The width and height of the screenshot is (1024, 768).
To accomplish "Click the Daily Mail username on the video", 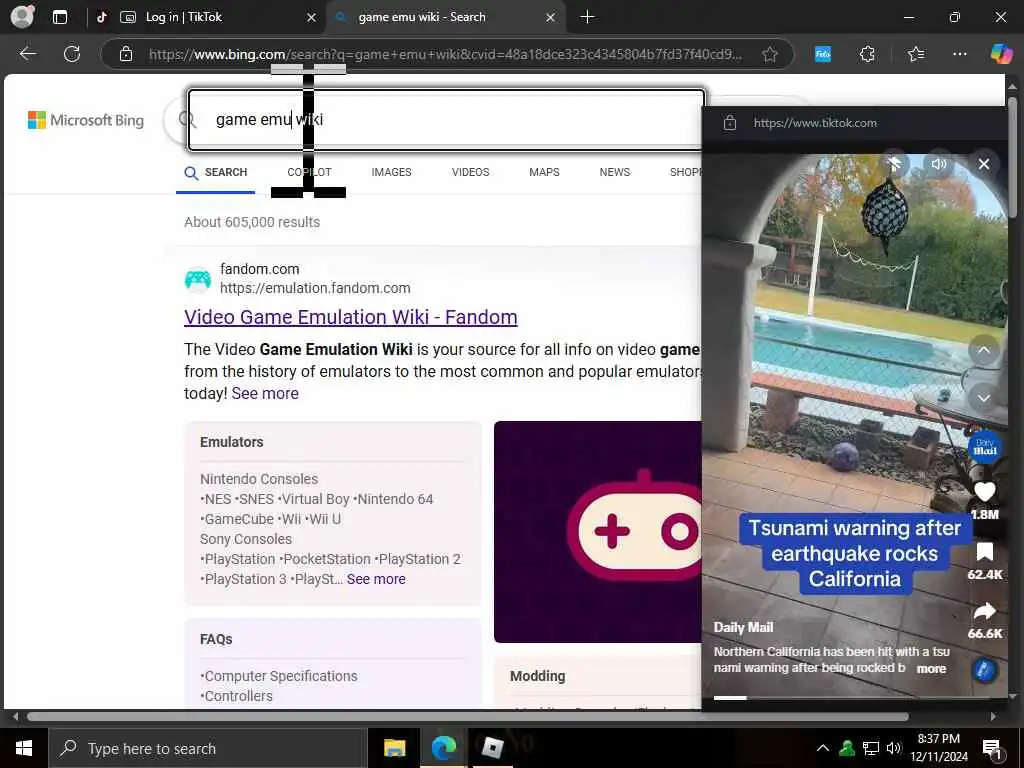I will coord(743,628).
